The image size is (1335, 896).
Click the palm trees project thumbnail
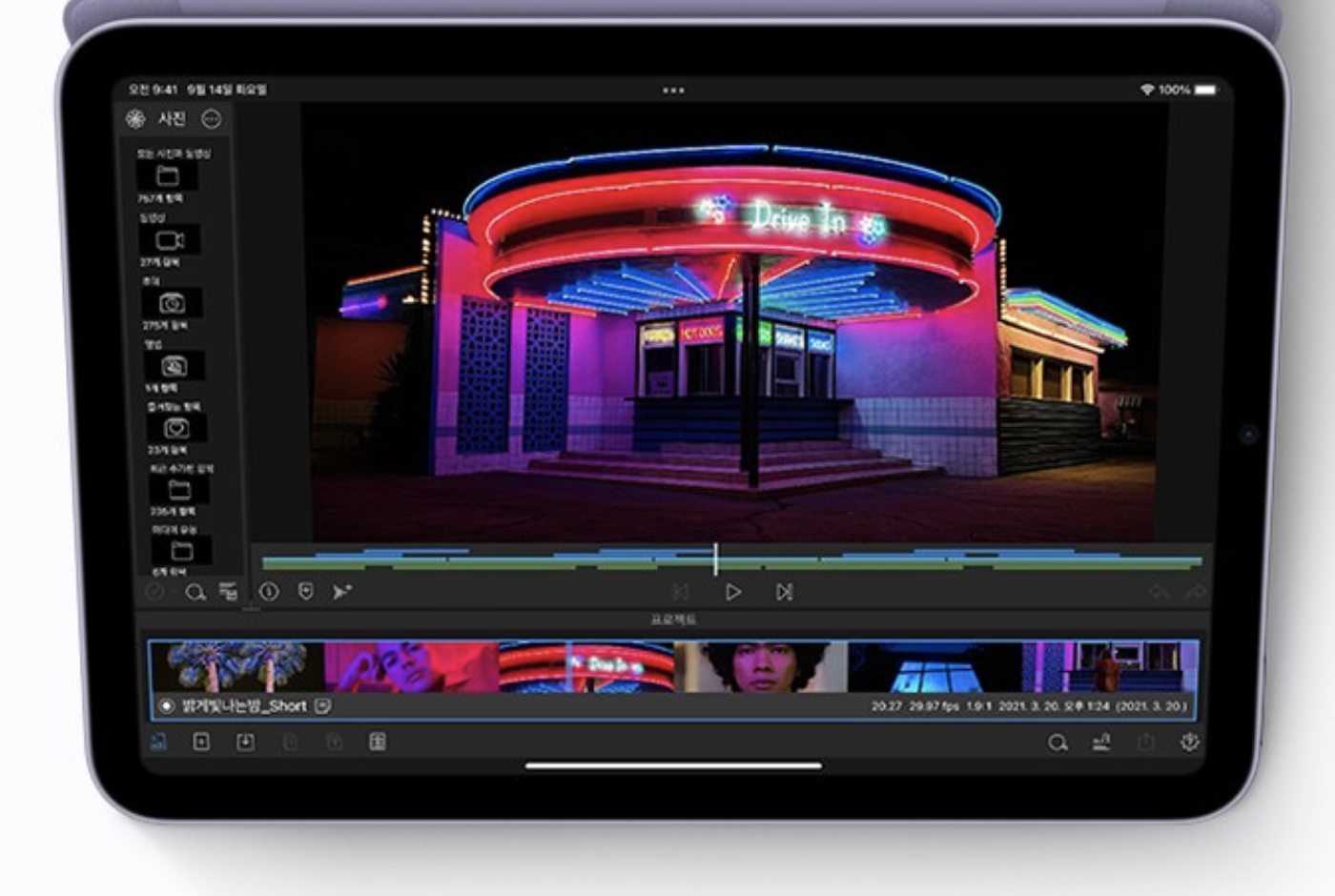(237, 666)
